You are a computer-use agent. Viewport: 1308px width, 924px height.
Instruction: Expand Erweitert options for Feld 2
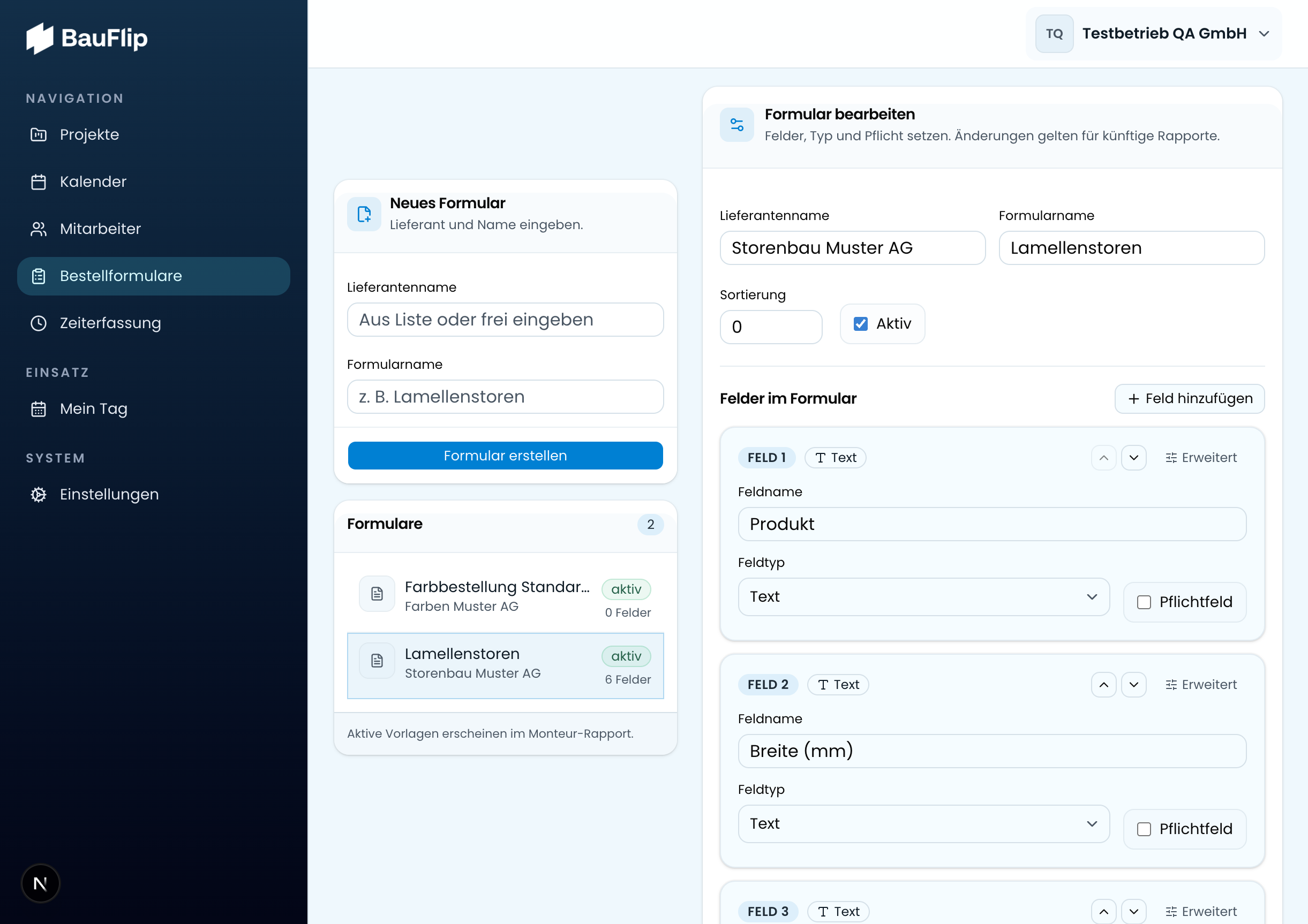coord(1201,684)
